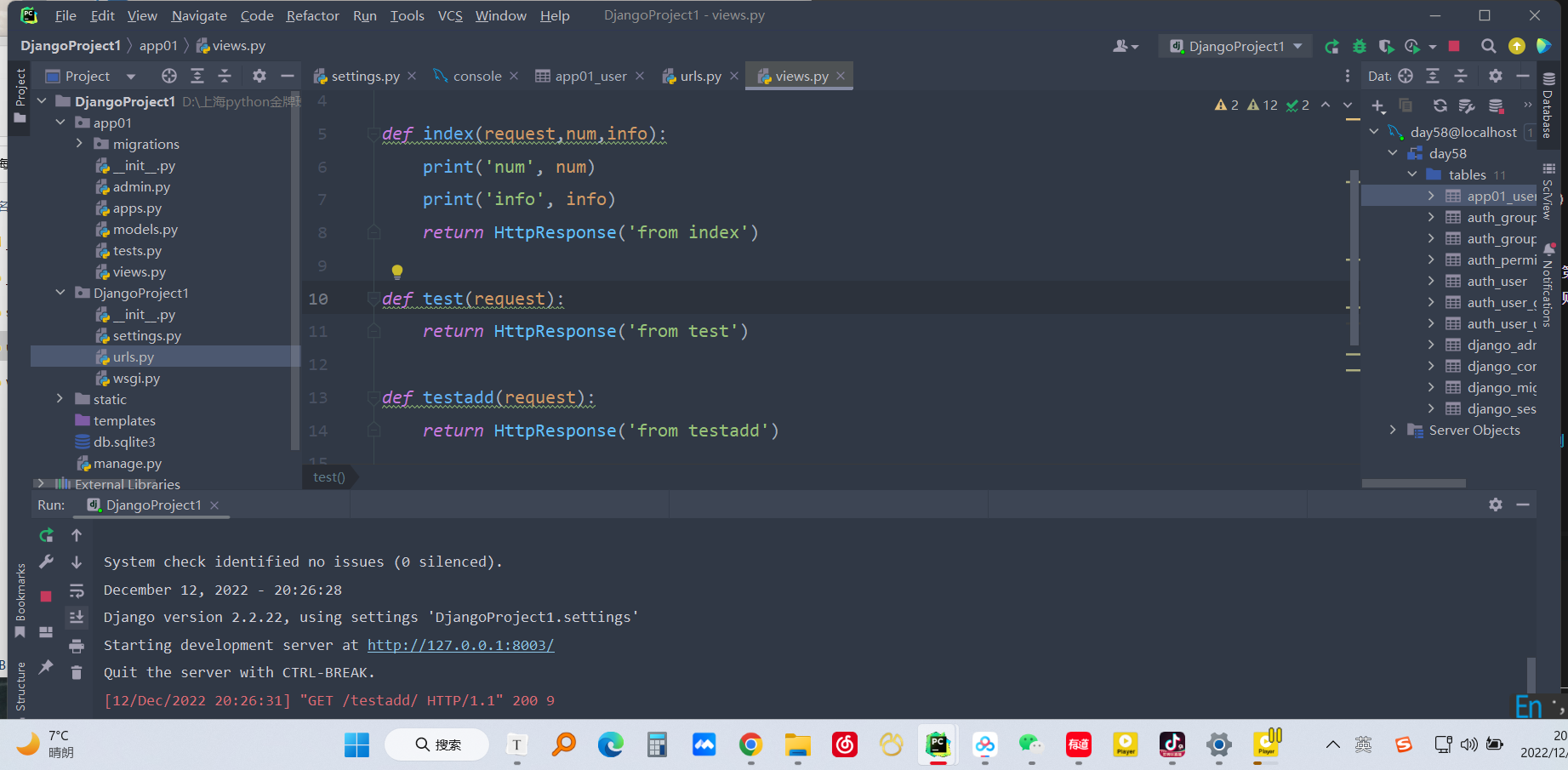Refresh the database tree

click(x=1440, y=106)
